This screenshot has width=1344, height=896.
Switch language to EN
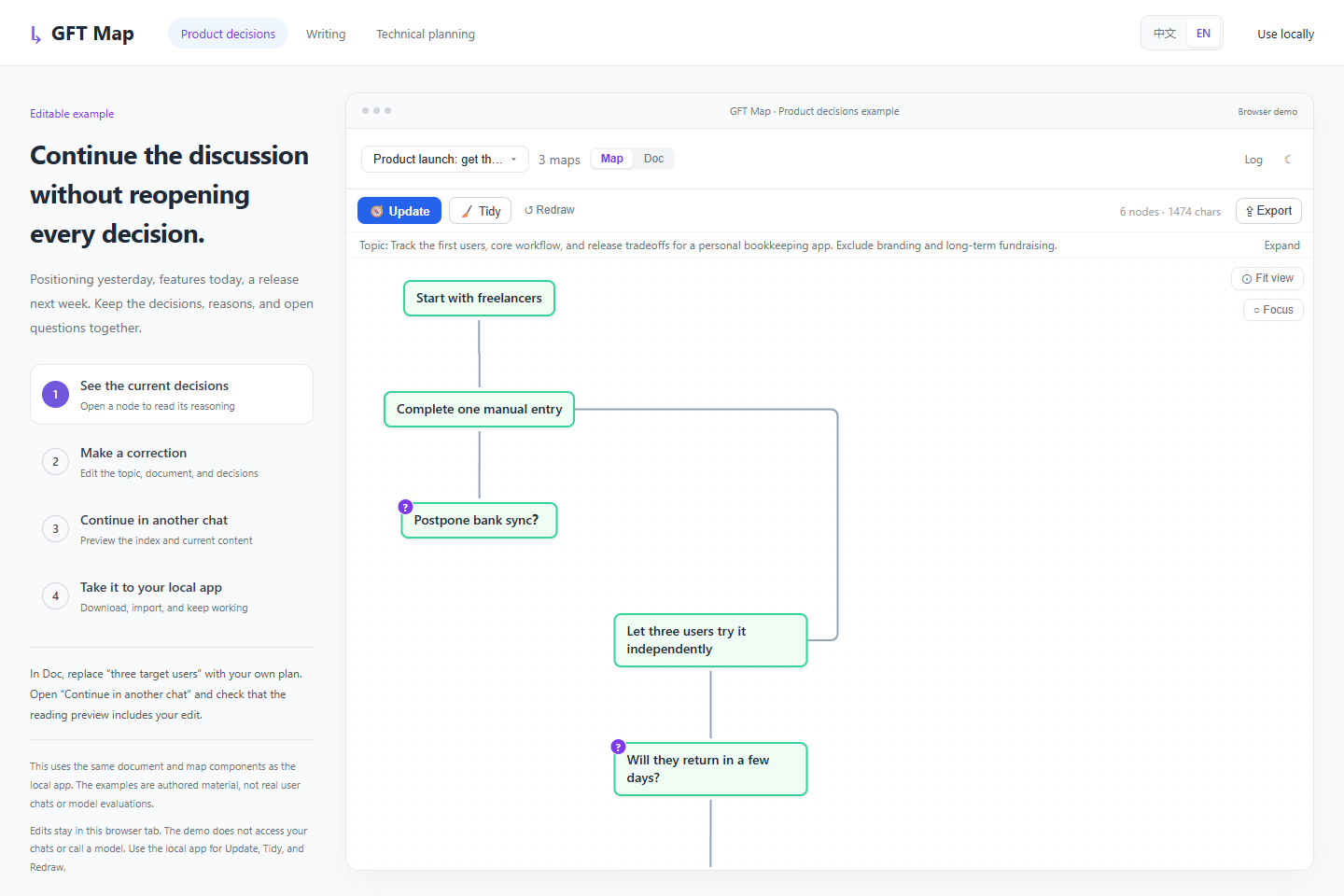1203,34
